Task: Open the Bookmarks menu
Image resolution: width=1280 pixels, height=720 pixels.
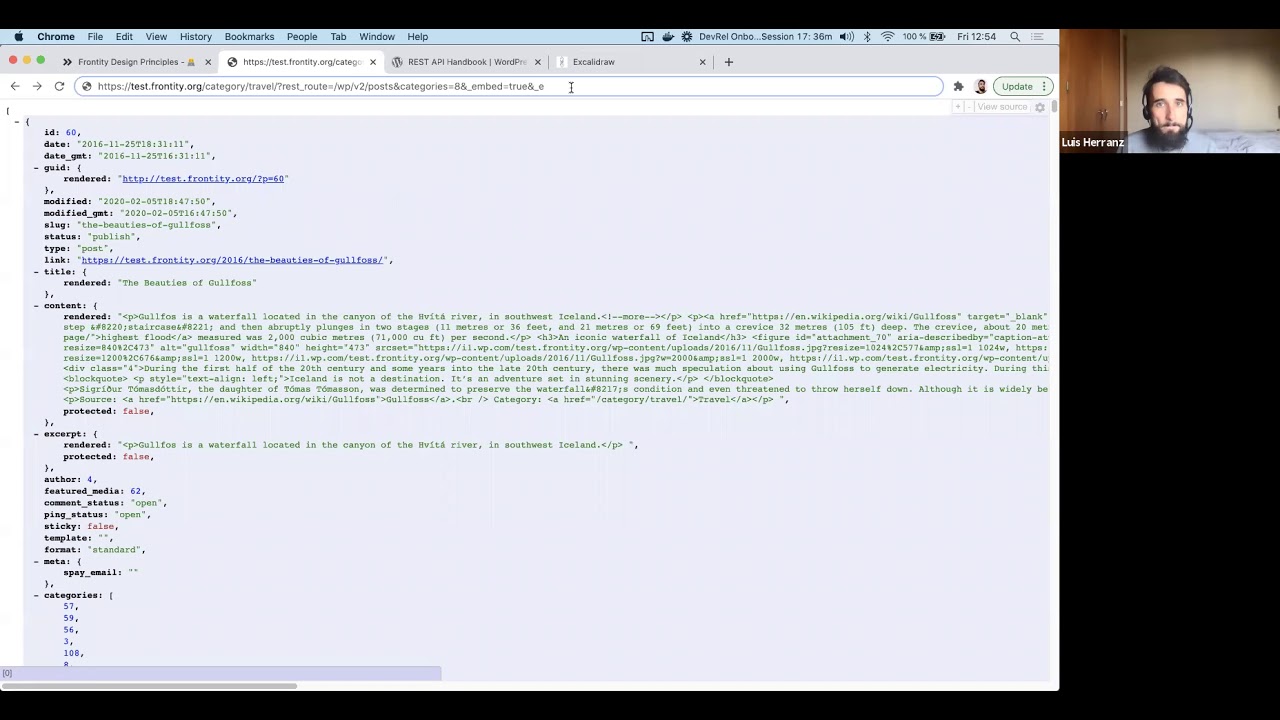Action: coord(249,37)
